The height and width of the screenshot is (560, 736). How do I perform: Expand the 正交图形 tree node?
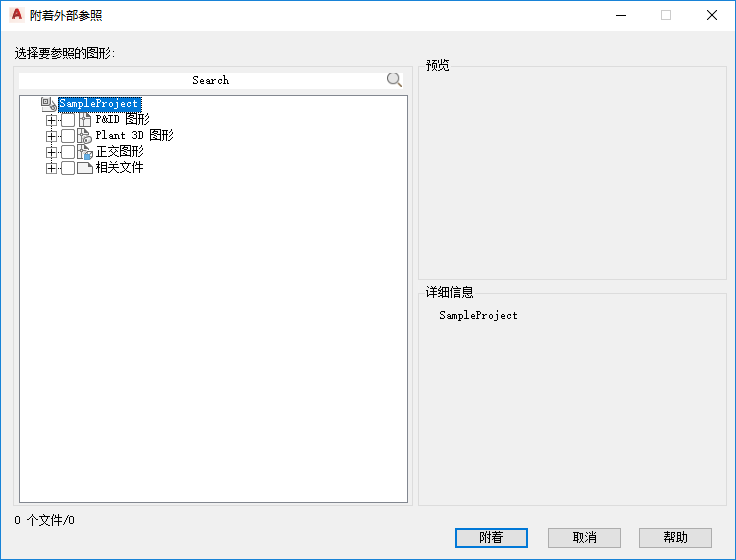(51, 152)
